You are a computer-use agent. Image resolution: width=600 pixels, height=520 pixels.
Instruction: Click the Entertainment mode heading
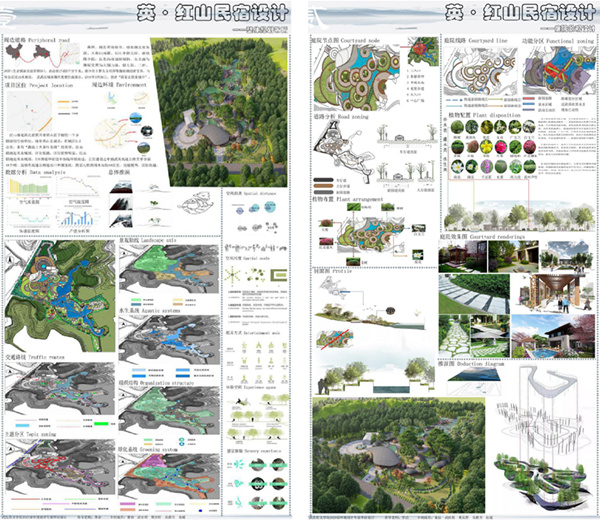pyautogui.click(x=253, y=333)
